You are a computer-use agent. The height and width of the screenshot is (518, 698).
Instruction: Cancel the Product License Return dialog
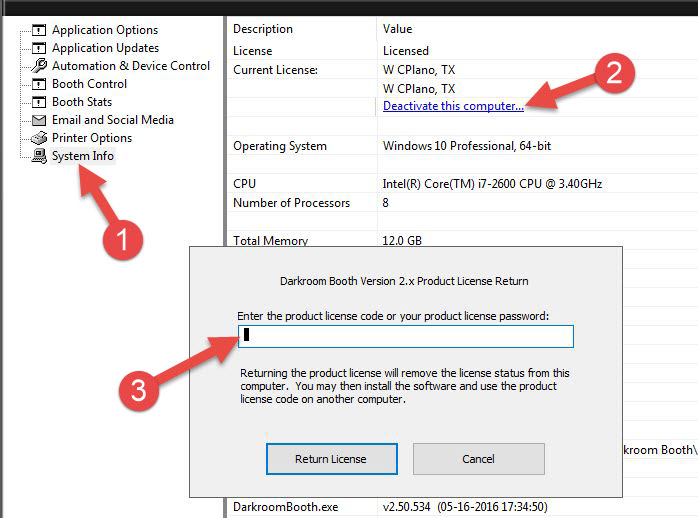(479, 459)
